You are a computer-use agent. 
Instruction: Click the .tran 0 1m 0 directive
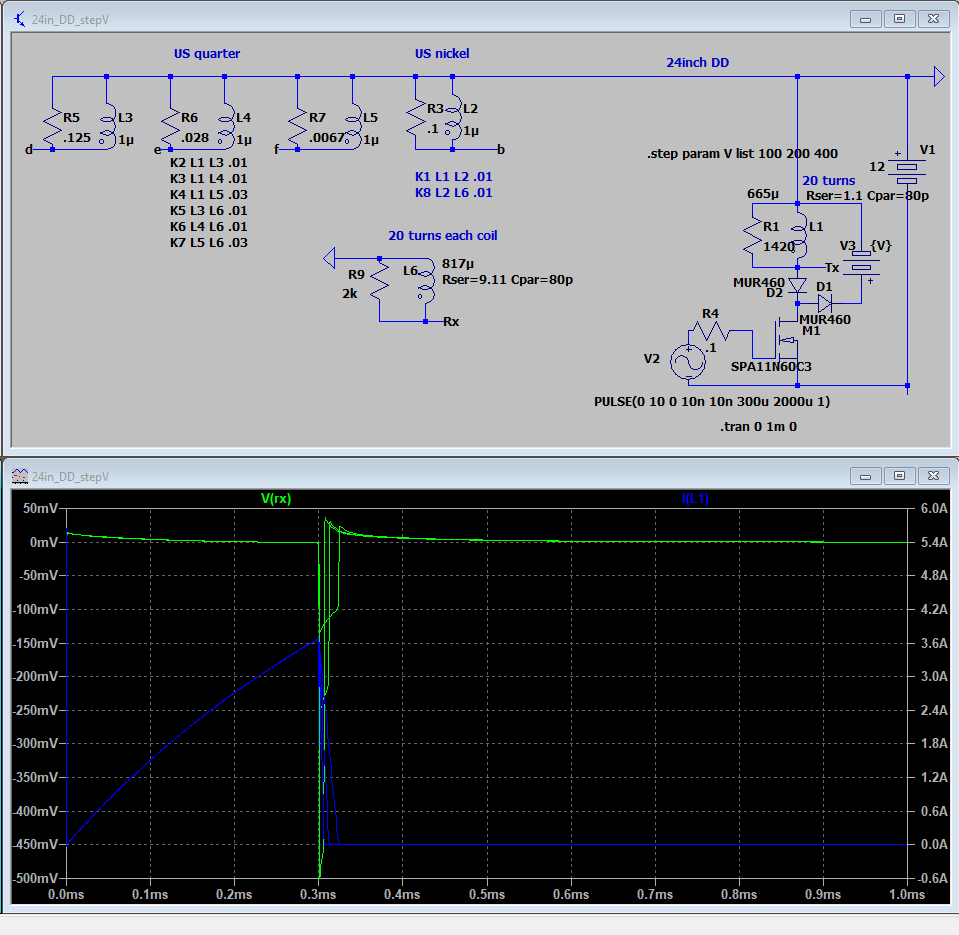coord(758,426)
